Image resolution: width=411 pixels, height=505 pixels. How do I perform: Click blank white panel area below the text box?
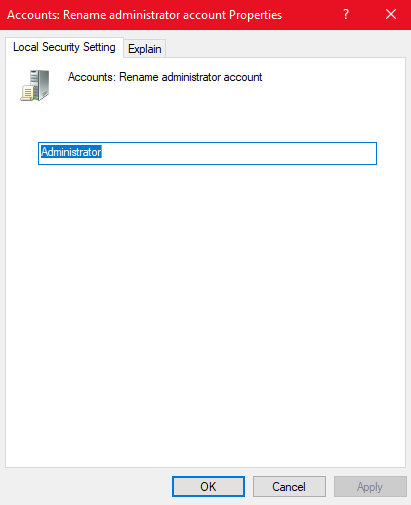(205, 300)
